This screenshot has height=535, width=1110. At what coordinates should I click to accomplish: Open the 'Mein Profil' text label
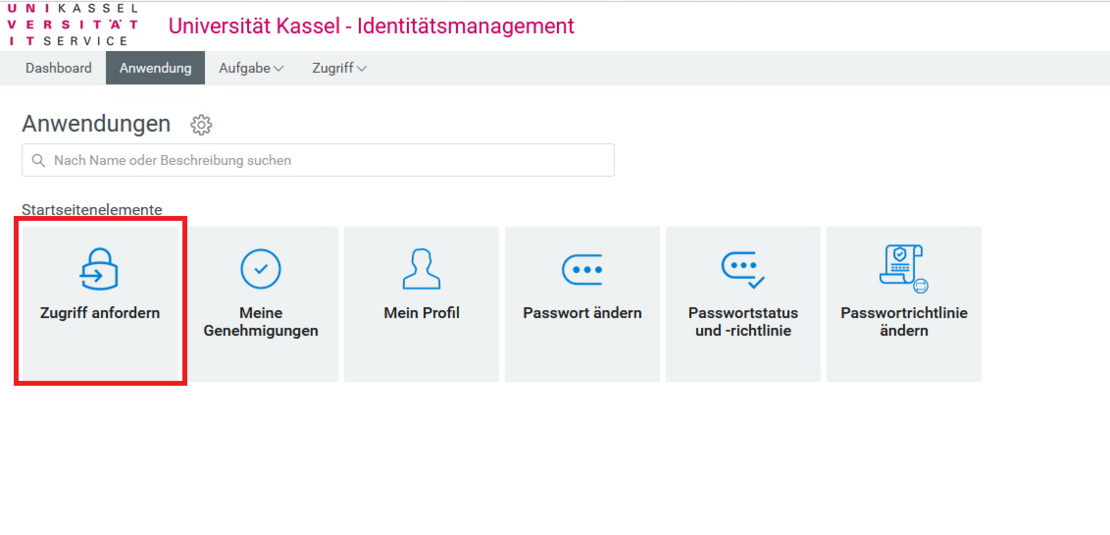(x=421, y=313)
